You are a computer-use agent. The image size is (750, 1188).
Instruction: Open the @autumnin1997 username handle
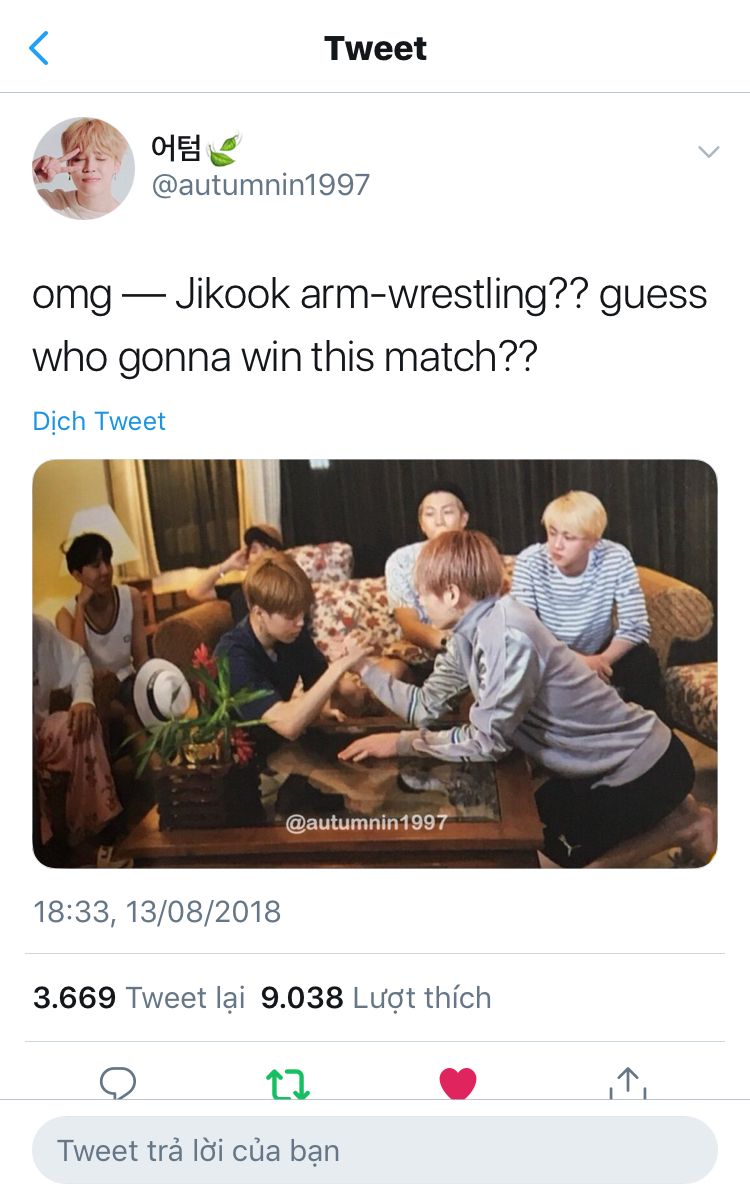(x=261, y=185)
